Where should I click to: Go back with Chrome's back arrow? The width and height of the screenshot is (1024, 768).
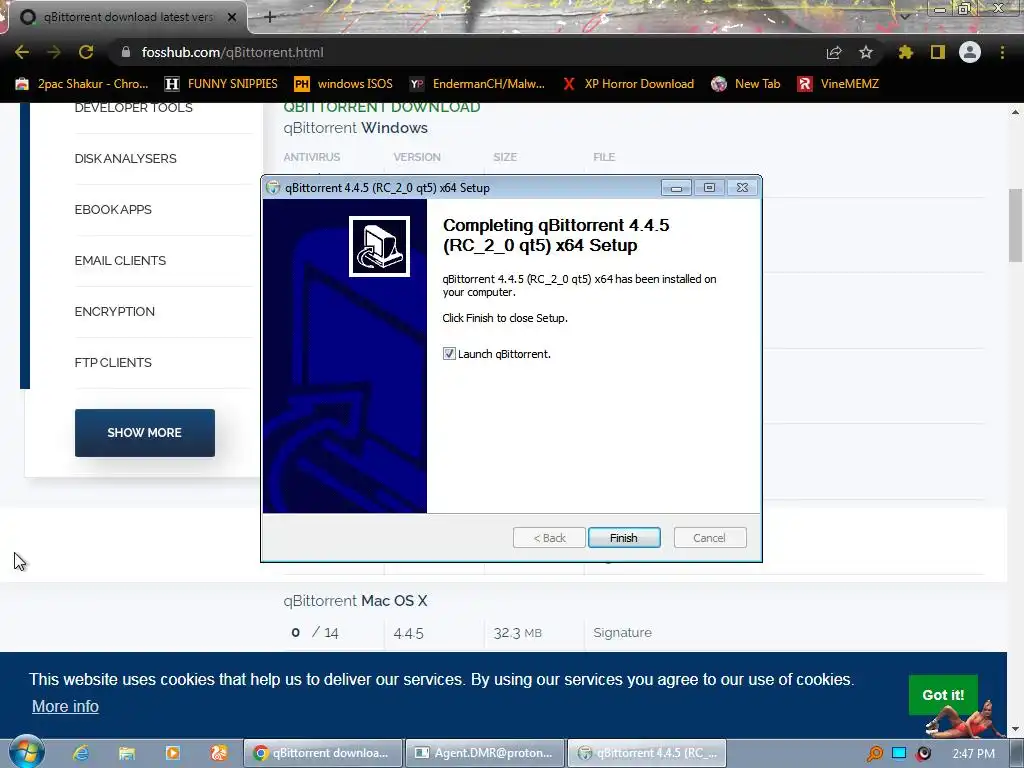click(22, 52)
